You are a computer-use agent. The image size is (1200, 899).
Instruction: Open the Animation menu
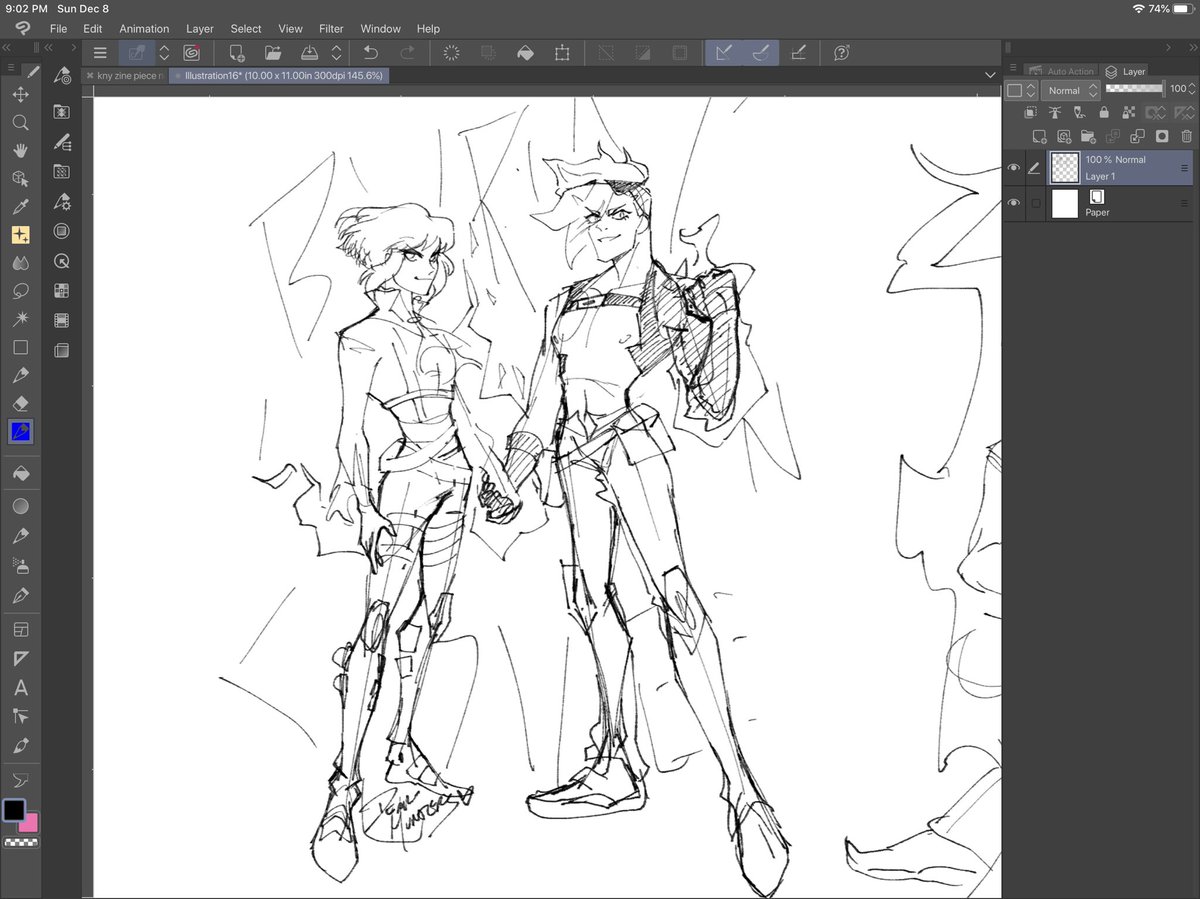pos(144,29)
